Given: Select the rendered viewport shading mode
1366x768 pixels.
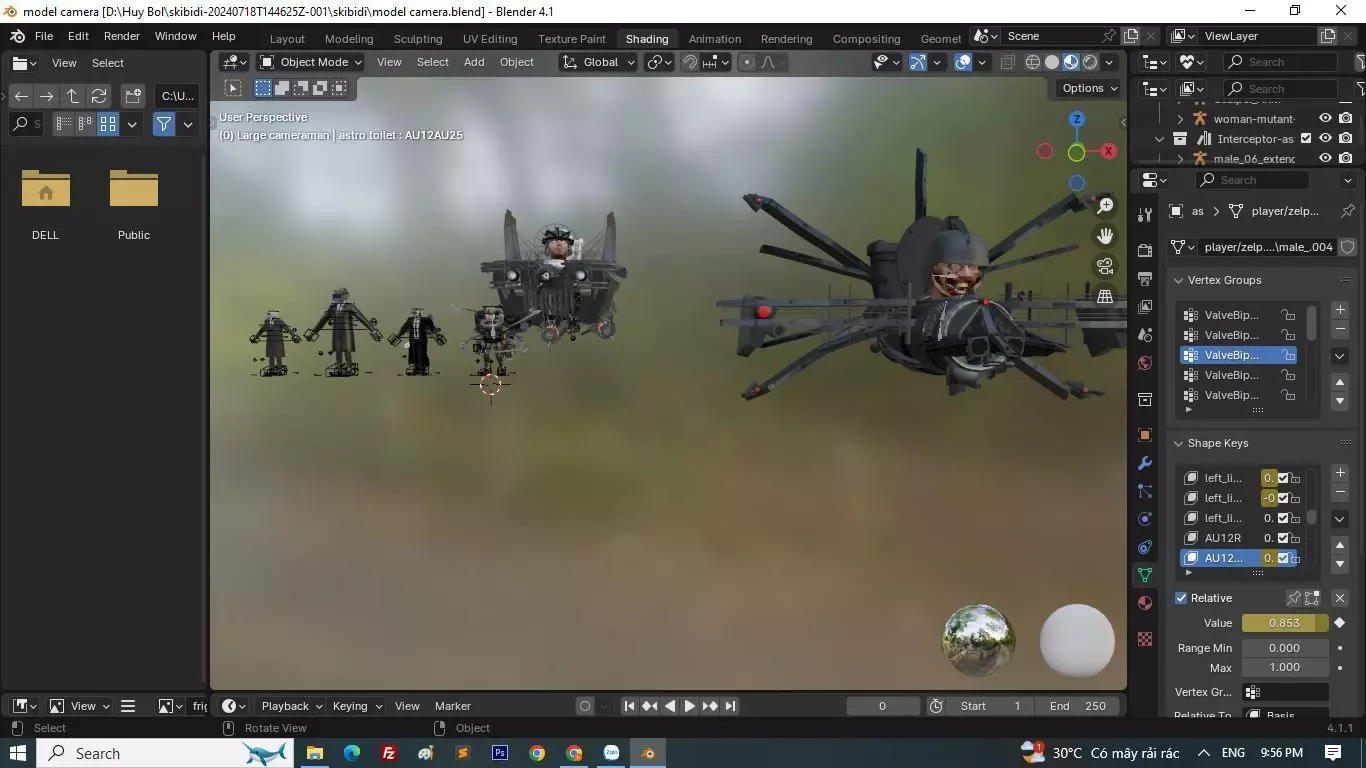Looking at the screenshot, I should tap(1090, 62).
